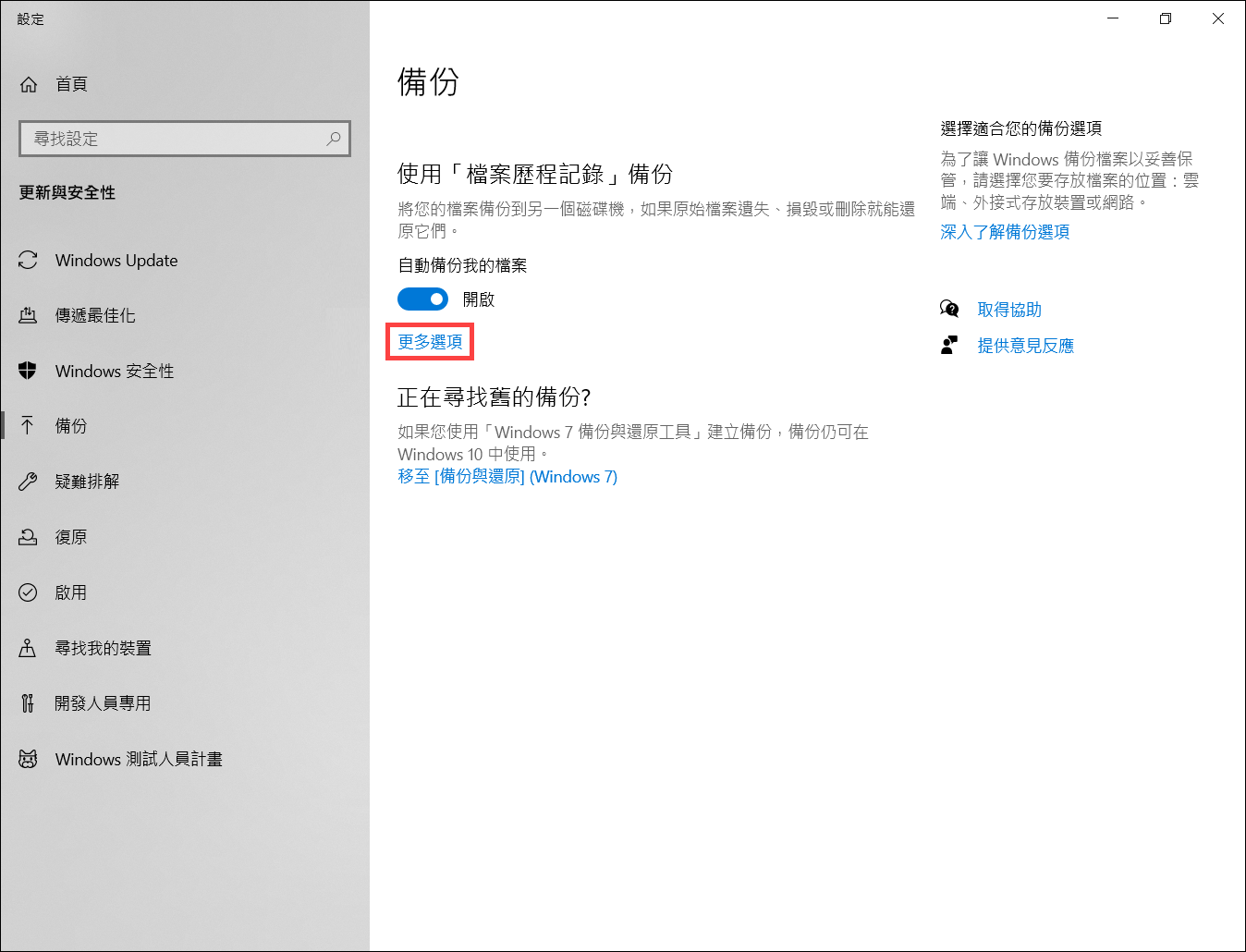This screenshot has width=1246, height=952.
Task: Turn off the 自動備份我的檔案 toggle
Action: (x=422, y=299)
